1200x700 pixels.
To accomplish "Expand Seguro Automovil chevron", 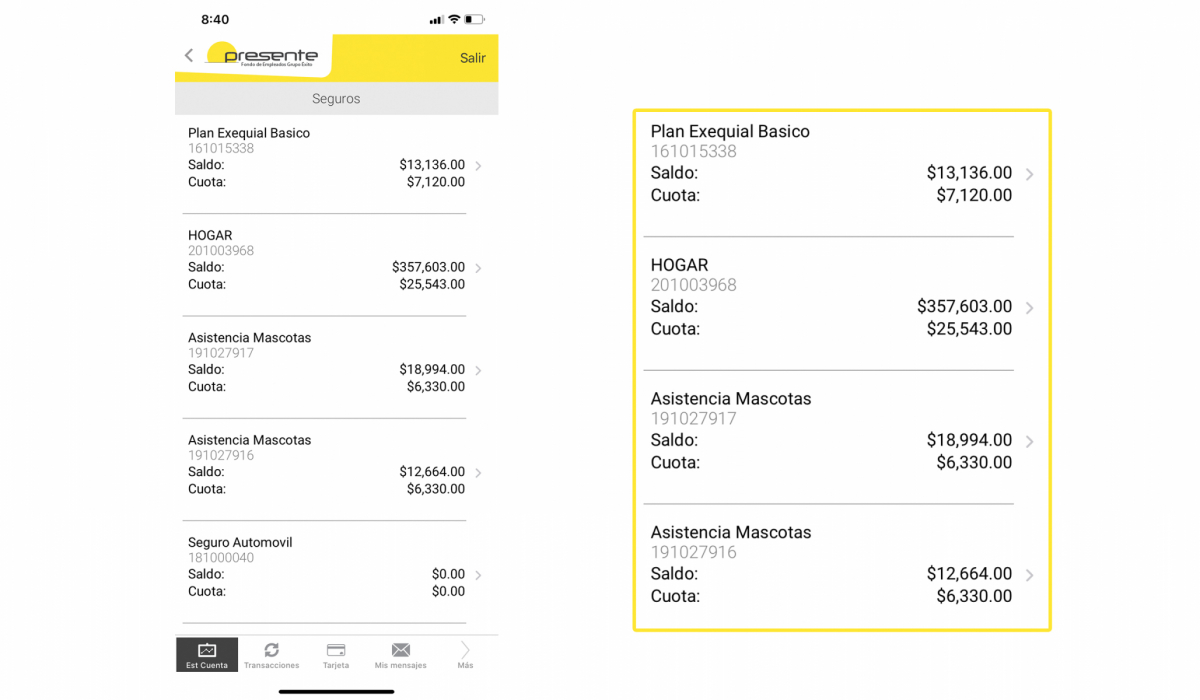I will [479, 575].
